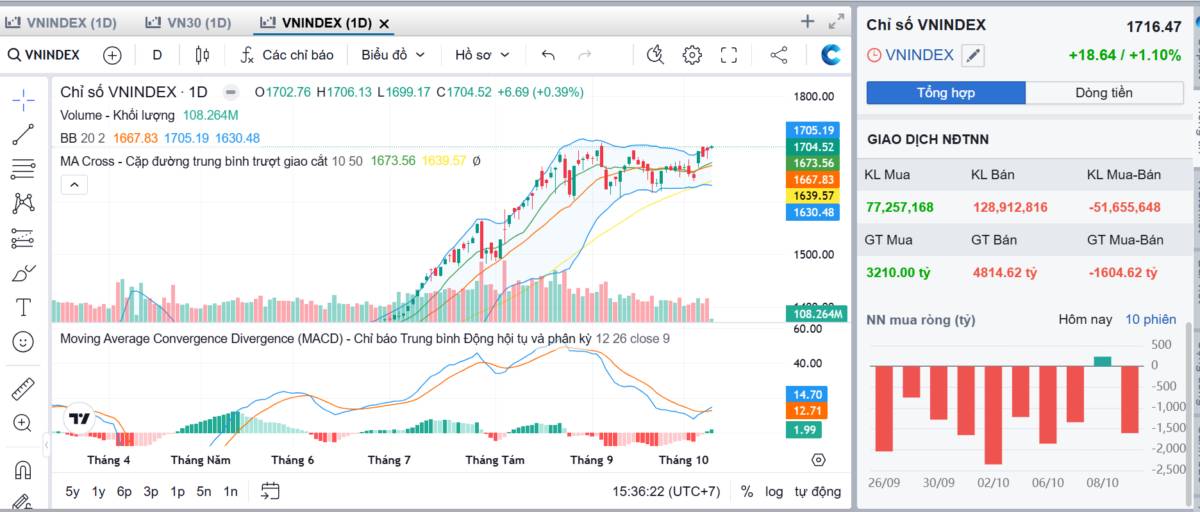Image resolution: width=1200 pixels, height=512 pixels.
Task: Toggle the tự động auto scale
Action: [818, 491]
